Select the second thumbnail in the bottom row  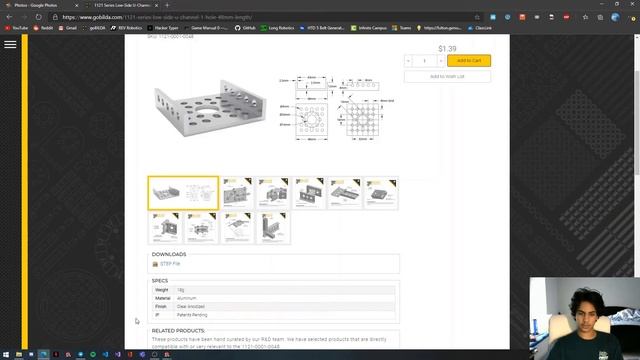pos(201,228)
